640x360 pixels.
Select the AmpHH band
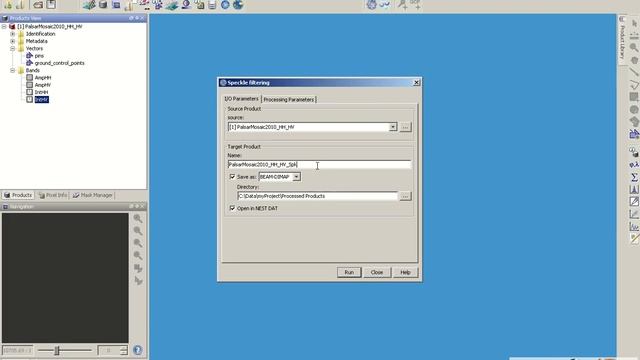coord(43,78)
